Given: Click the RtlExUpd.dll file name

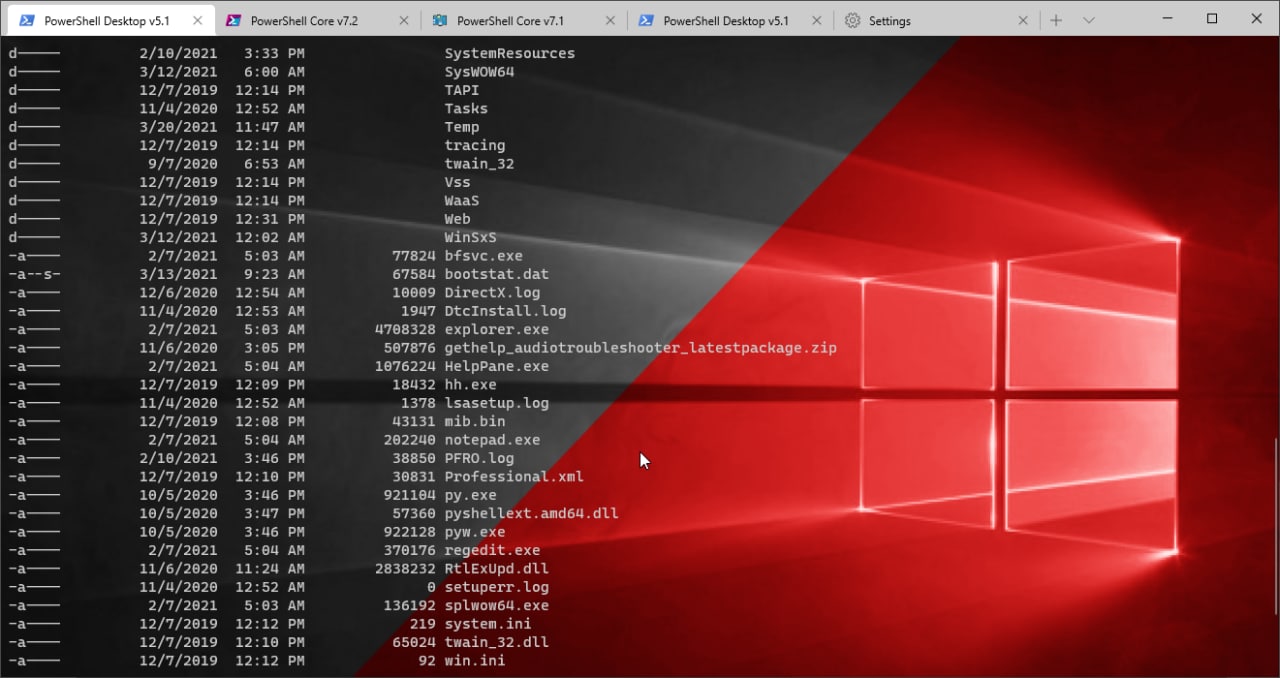Looking at the screenshot, I should 497,568.
